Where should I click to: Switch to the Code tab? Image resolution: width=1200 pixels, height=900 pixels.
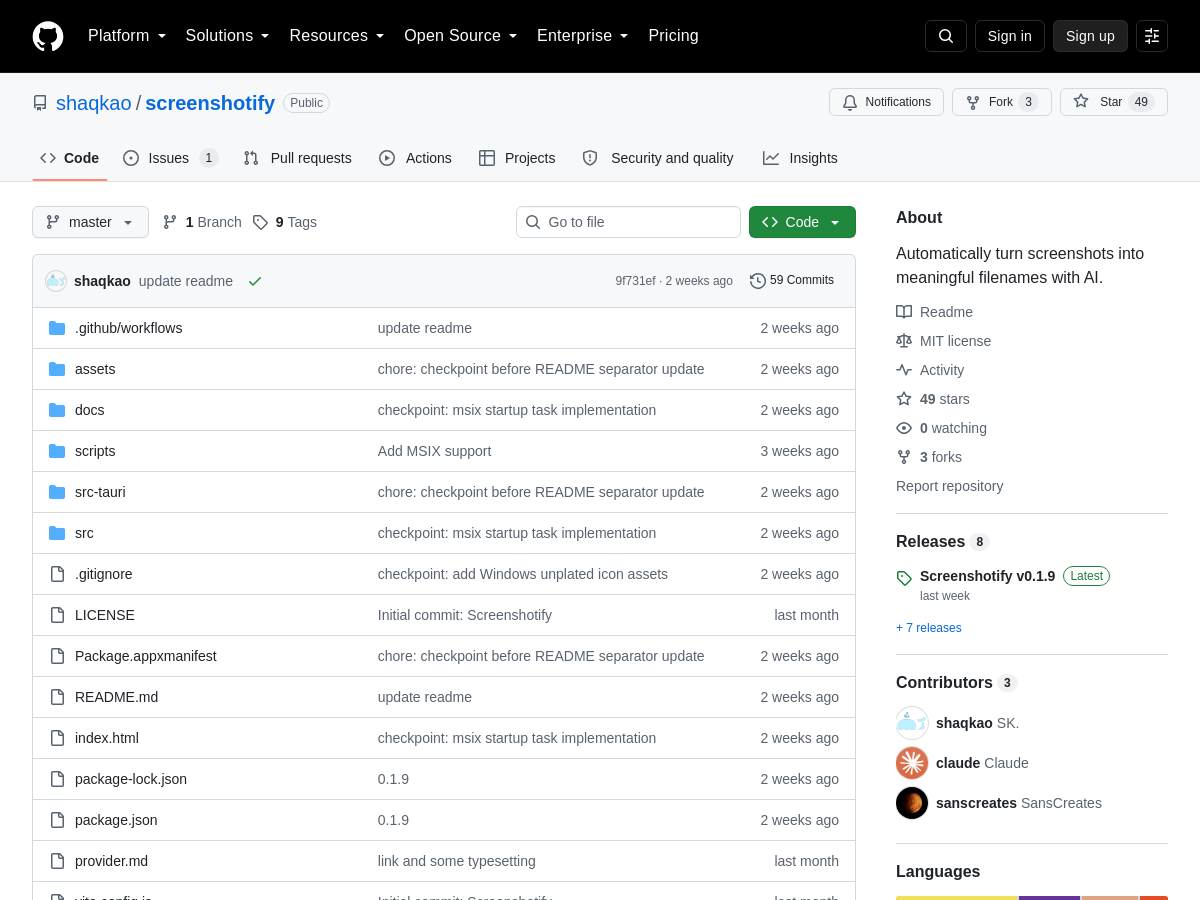tap(70, 158)
